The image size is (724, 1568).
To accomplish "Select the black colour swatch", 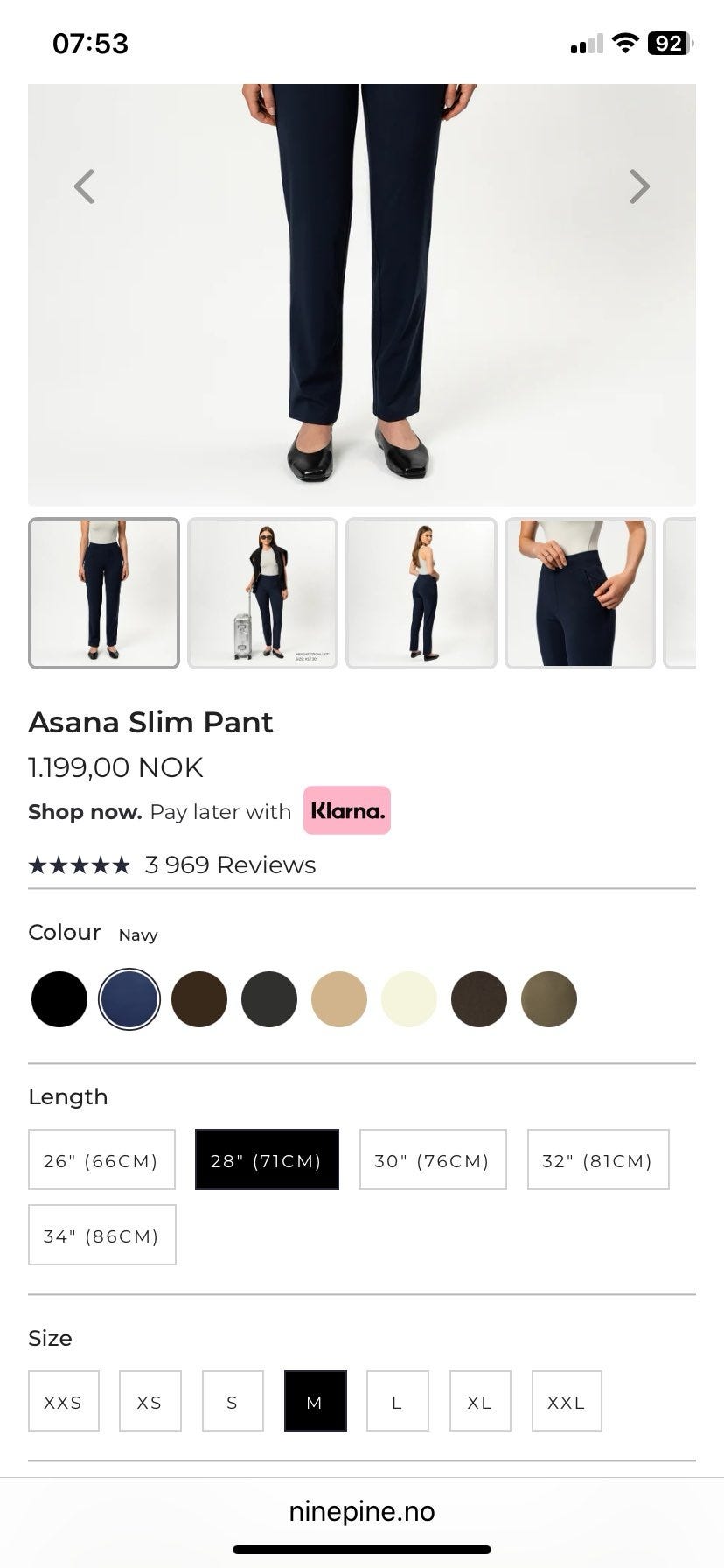I will [x=59, y=999].
